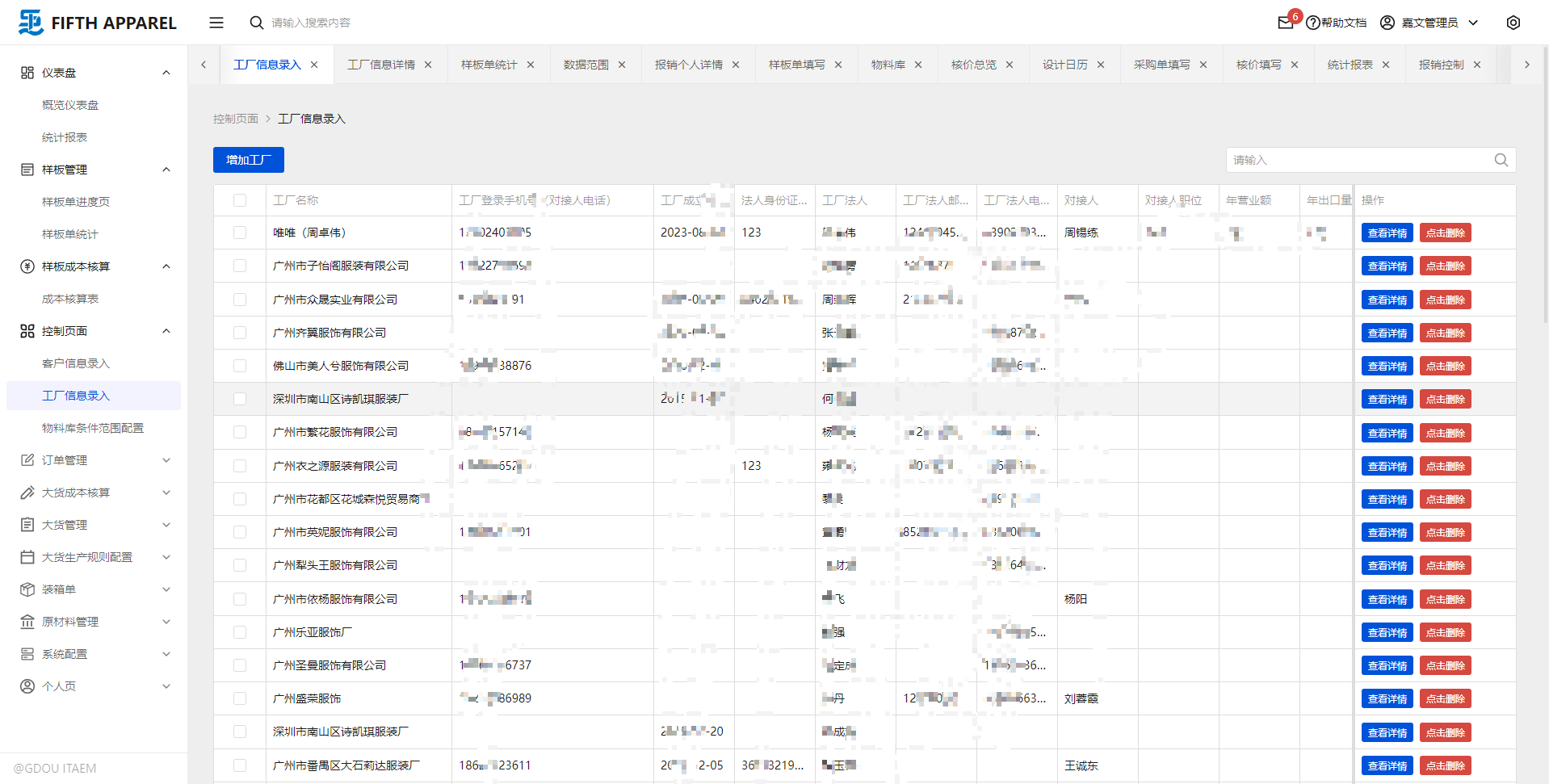Close the 数据范围 tab
Screen dimensions: 1549x784
(x=622, y=65)
